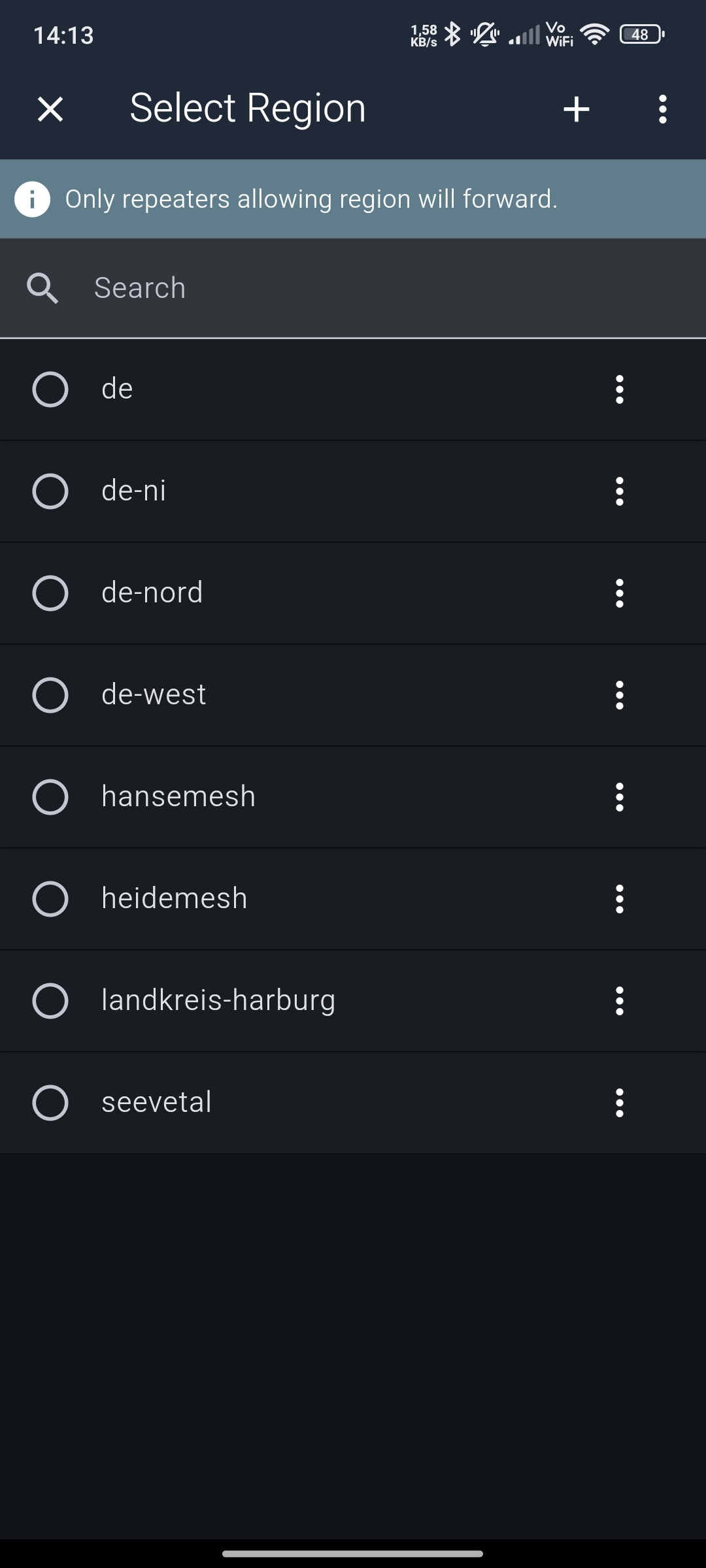The image size is (706, 1568).
Task: Tap the seevetal region label
Action: [x=157, y=1102]
